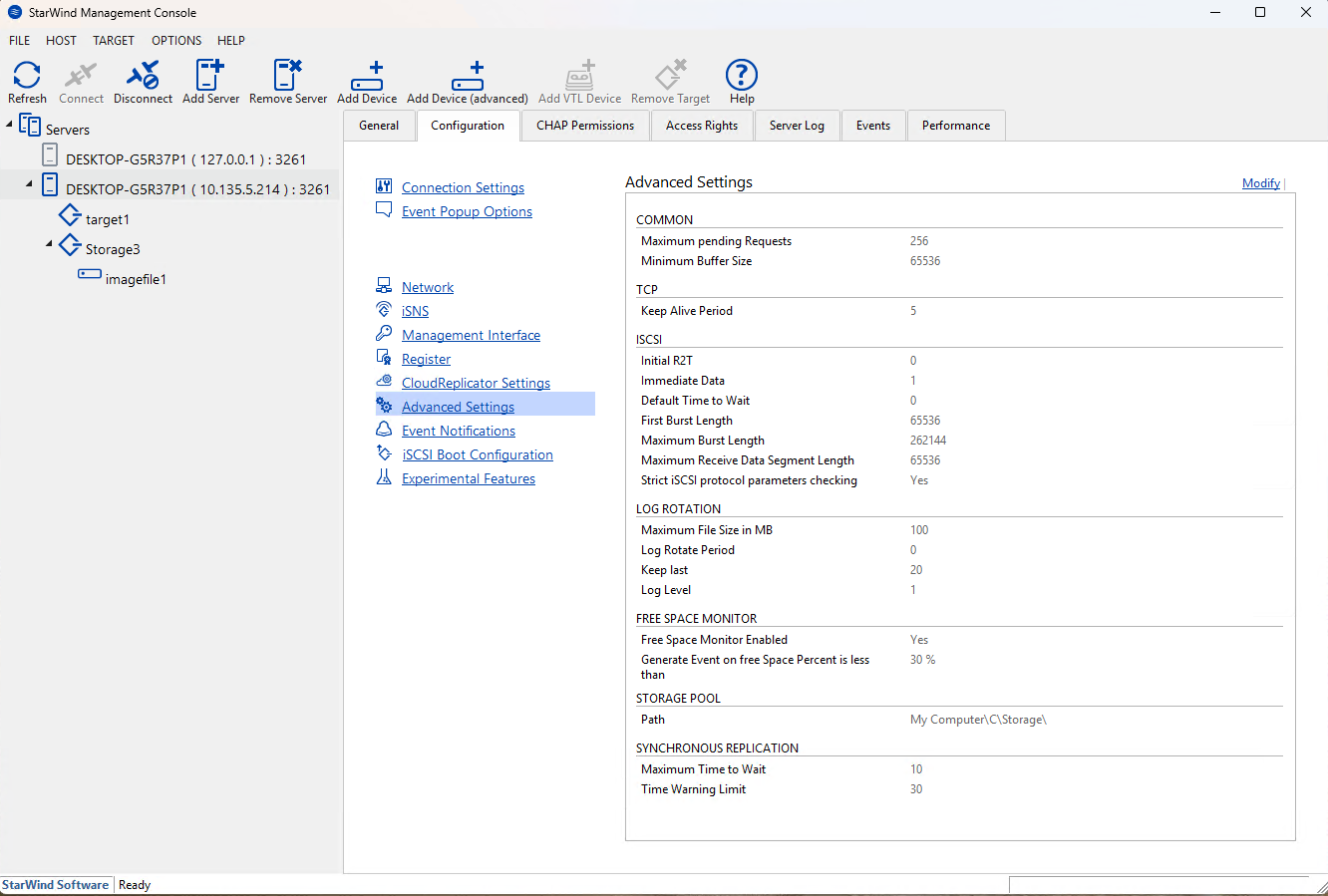Select target1 in the tree
Screen dimensions: 1328x896
108,219
